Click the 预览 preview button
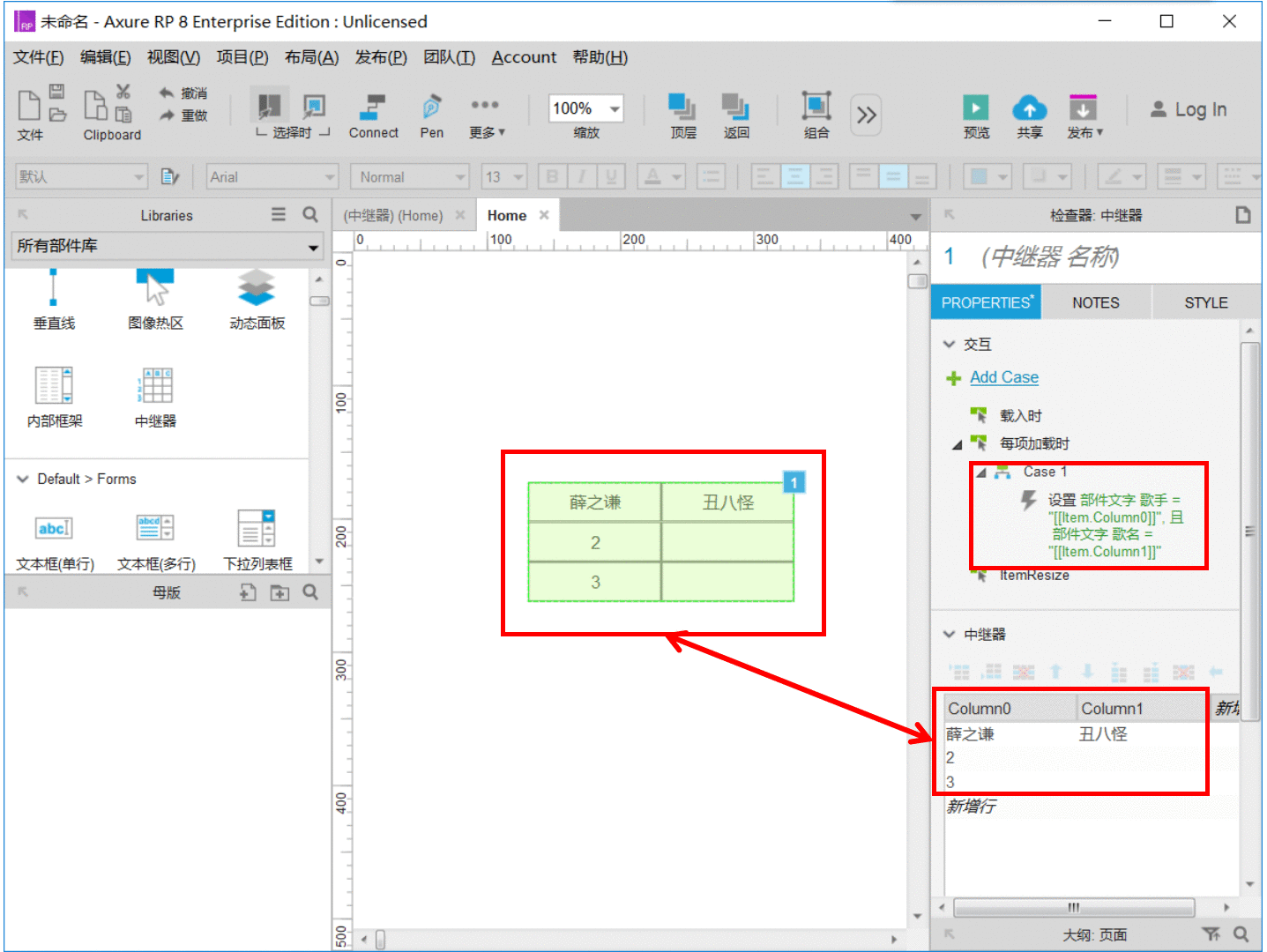 (976, 115)
